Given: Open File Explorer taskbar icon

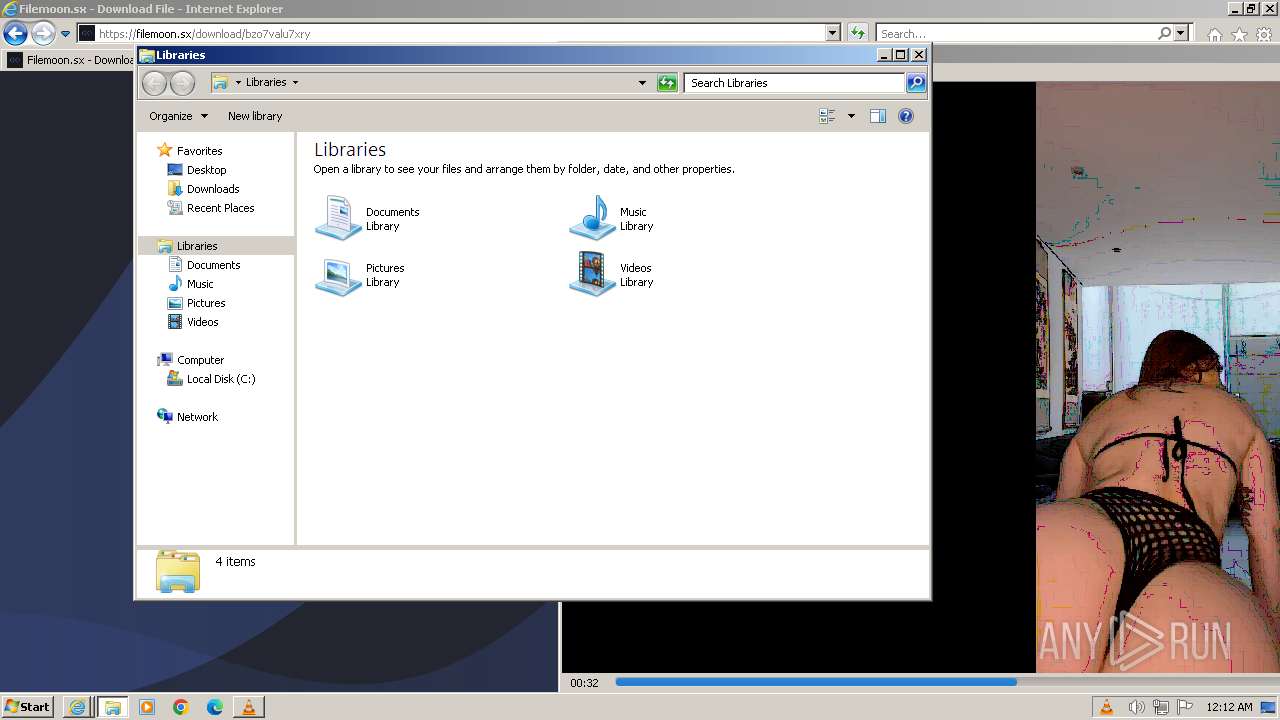Looking at the screenshot, I should 112,707.
